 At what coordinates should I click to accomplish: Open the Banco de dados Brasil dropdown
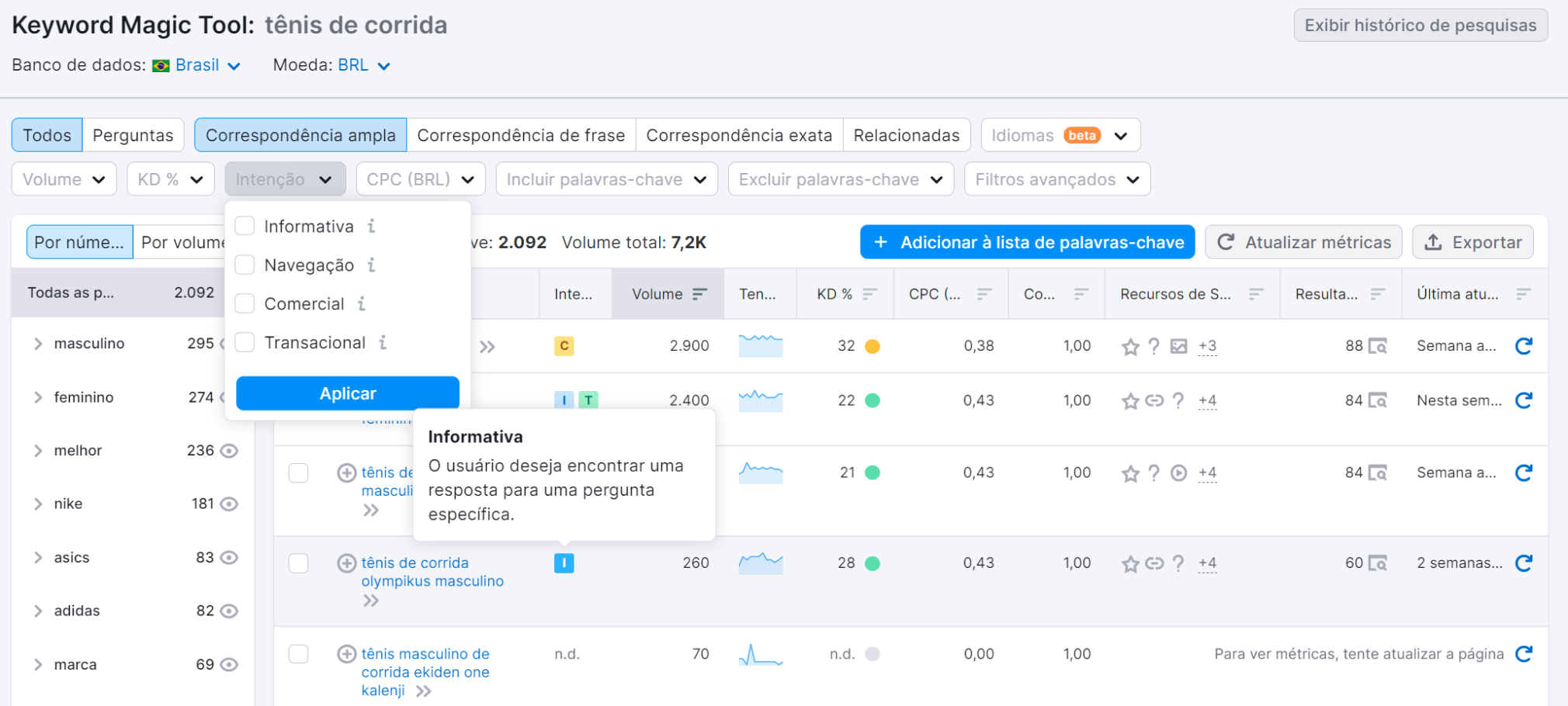[x=197, y=65]
